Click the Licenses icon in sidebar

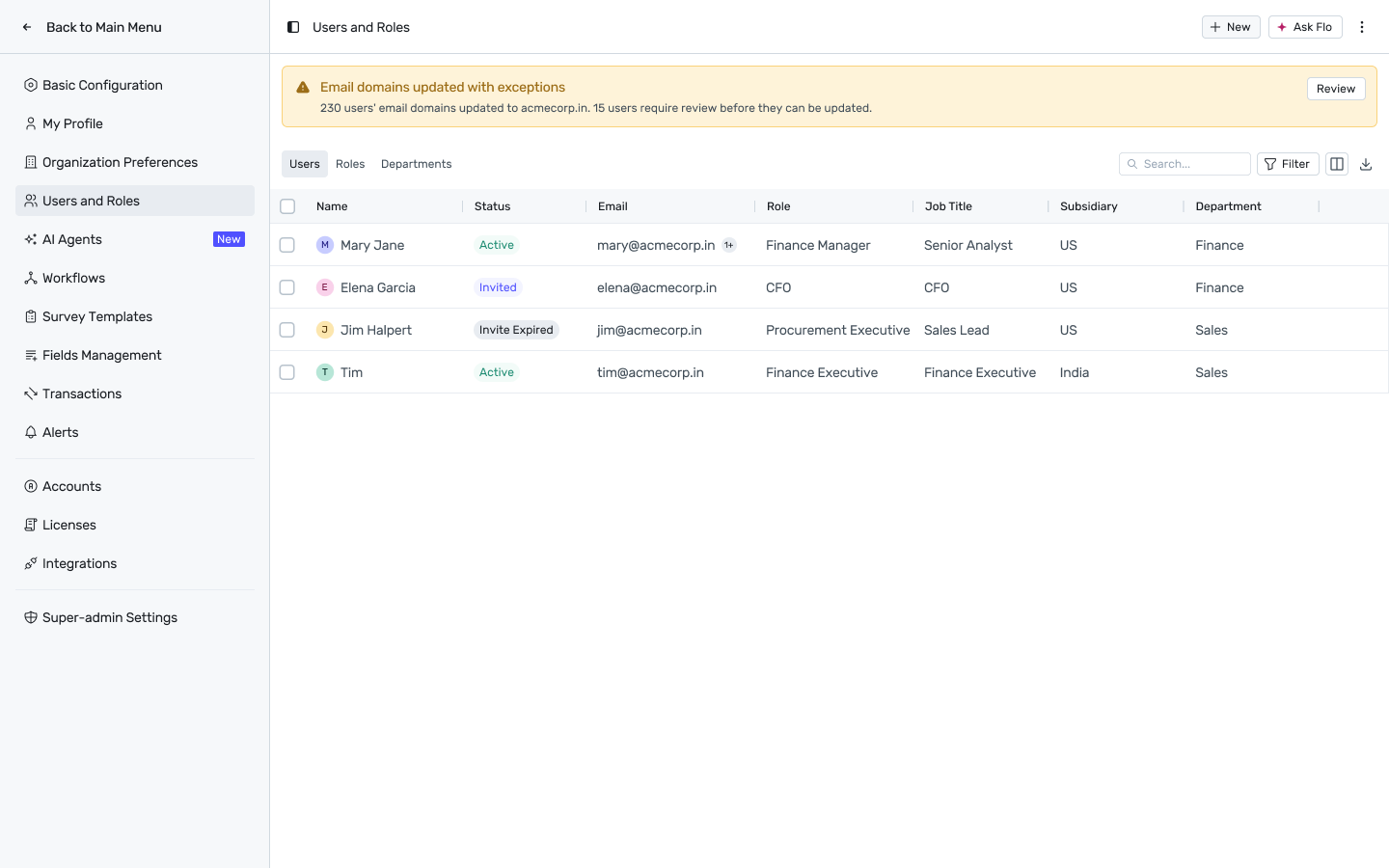click(31, 525)
